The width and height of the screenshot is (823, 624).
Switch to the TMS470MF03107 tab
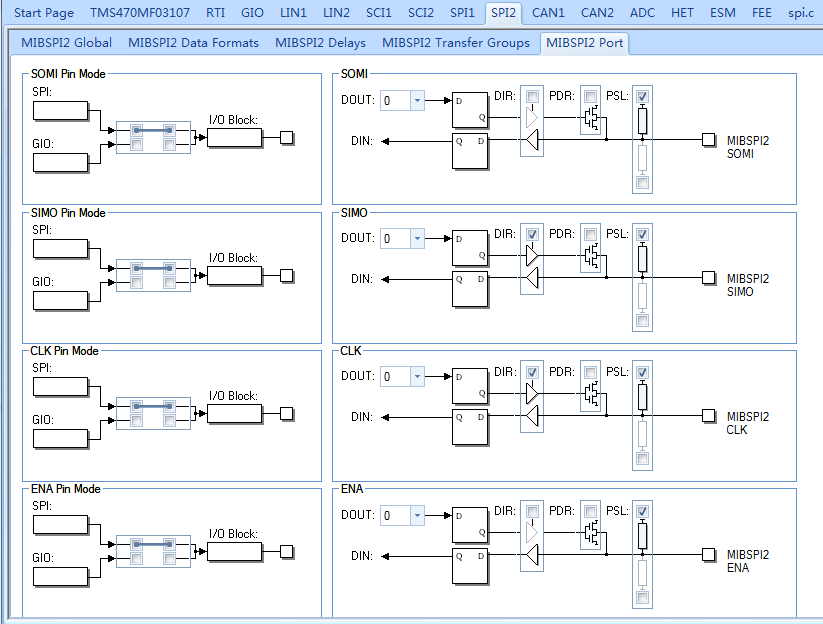point(140,13)
